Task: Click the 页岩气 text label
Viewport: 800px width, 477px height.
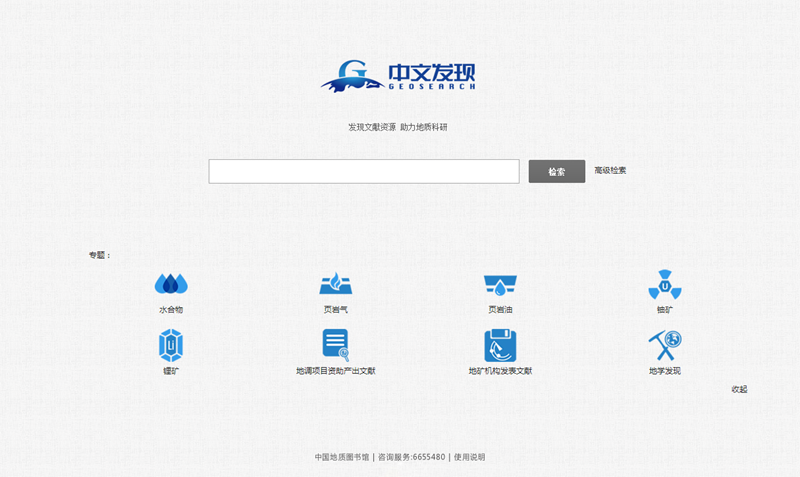Action: [335, 310]
